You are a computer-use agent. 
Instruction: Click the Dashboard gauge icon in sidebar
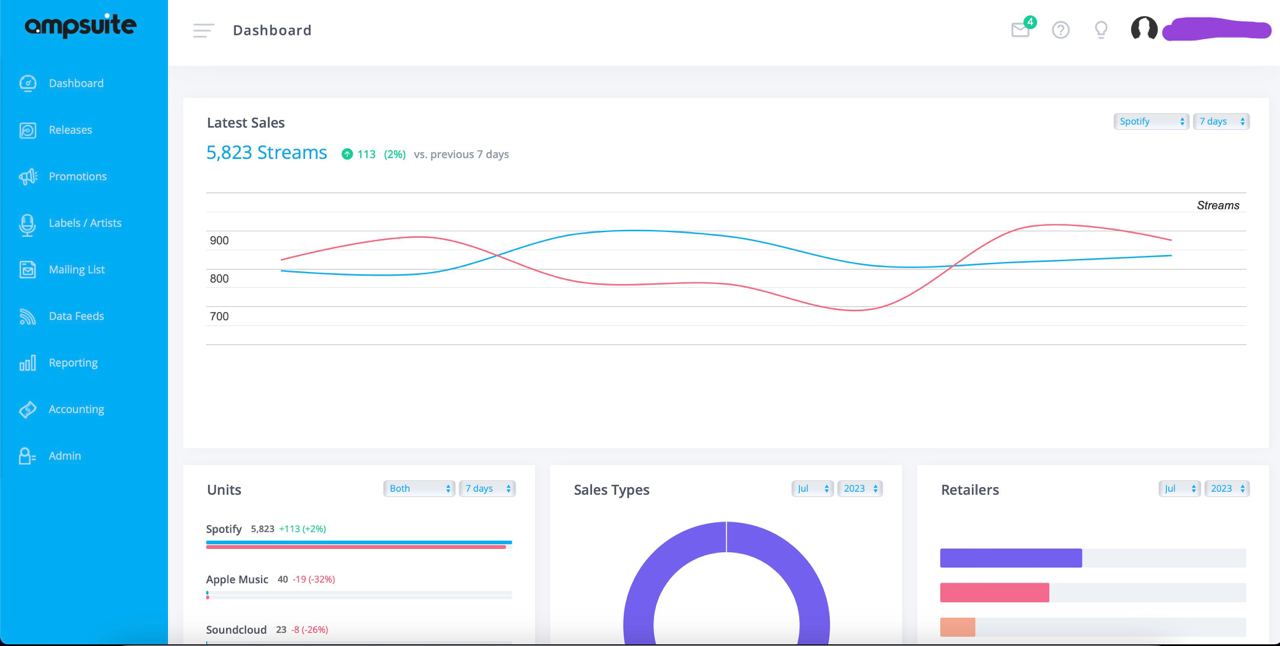click(28, 83)
